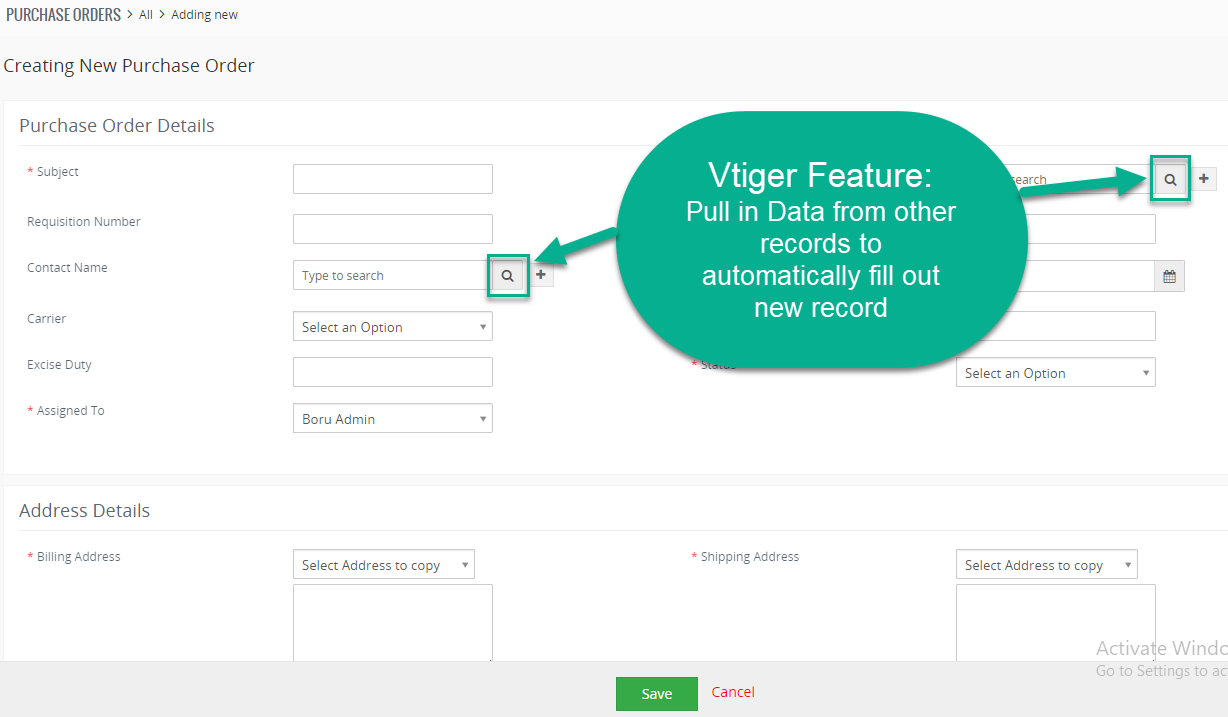Click the red Cancel link
The height and width of the screenshot is (717, 1228).
733,692
